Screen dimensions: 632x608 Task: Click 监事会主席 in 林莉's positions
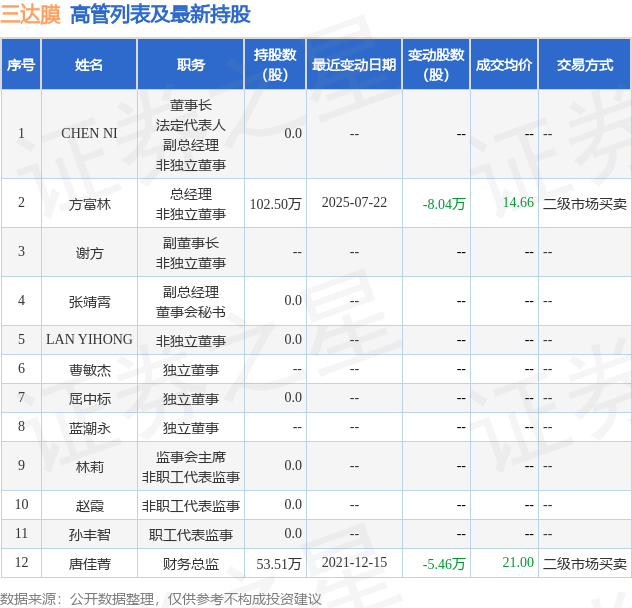pyautogui.click(x=191, y=457)
